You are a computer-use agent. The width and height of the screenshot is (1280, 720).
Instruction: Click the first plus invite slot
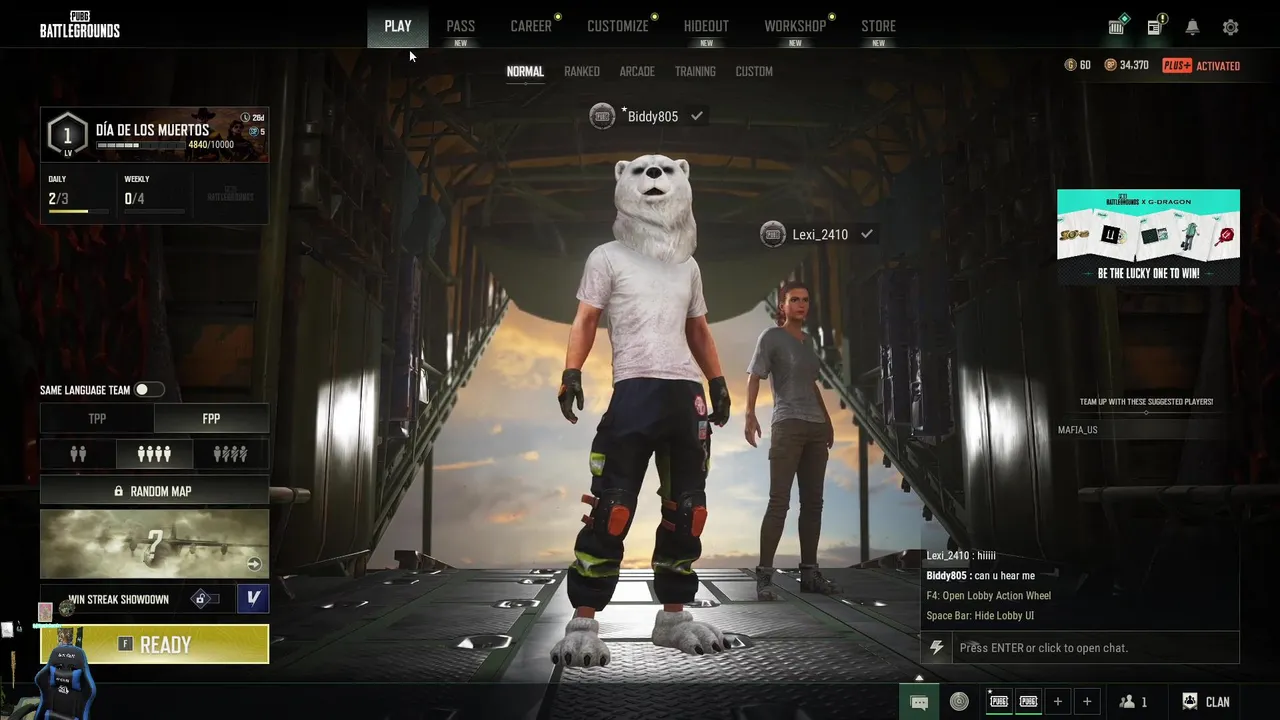coord(1058,701)
